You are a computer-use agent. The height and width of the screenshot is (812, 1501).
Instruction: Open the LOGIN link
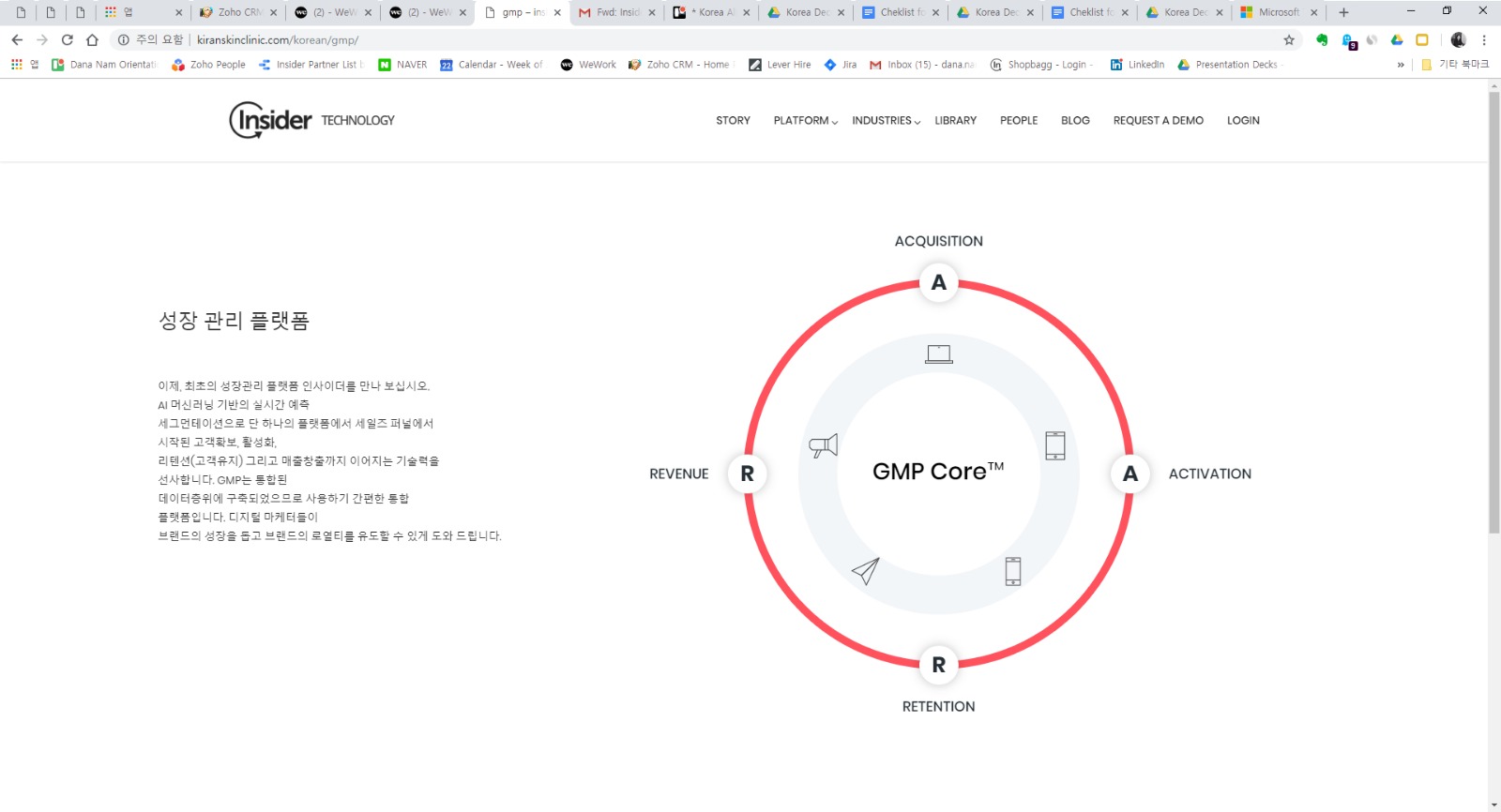1243,120
